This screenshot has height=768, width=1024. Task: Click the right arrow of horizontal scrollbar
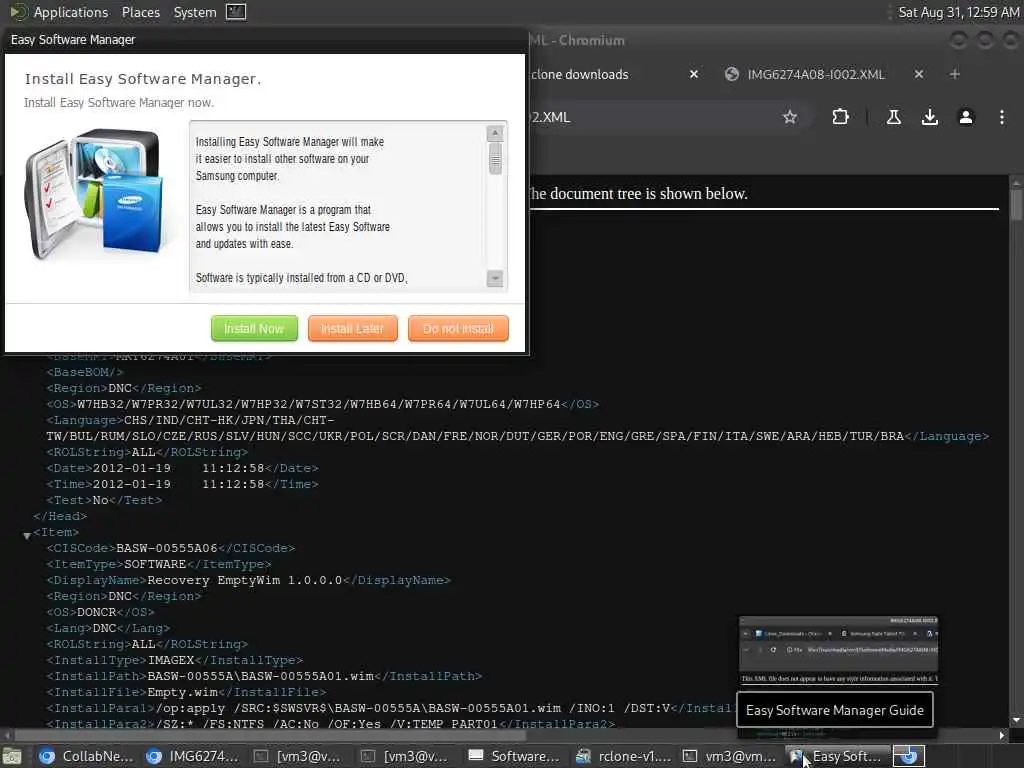coord(1002,735)
